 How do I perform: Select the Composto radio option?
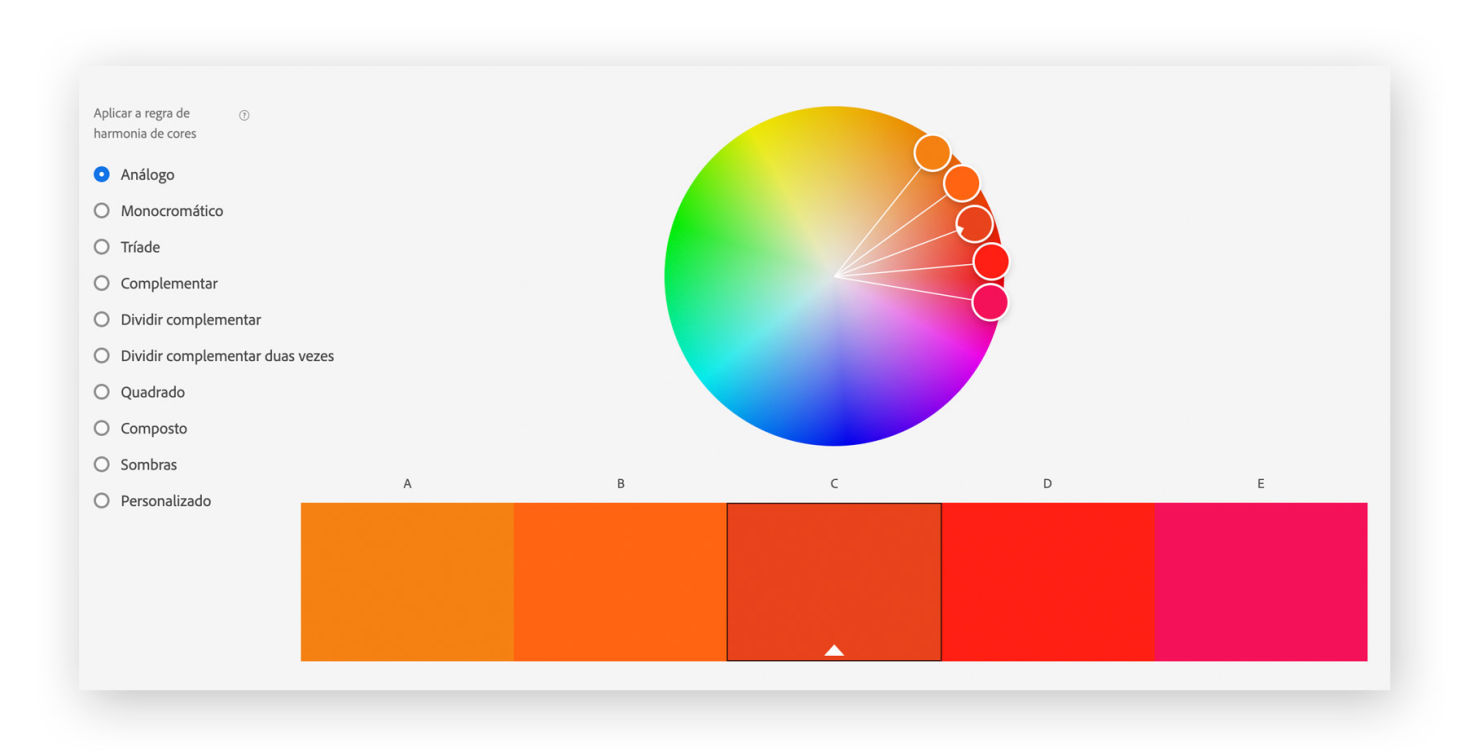pos(140,428)
